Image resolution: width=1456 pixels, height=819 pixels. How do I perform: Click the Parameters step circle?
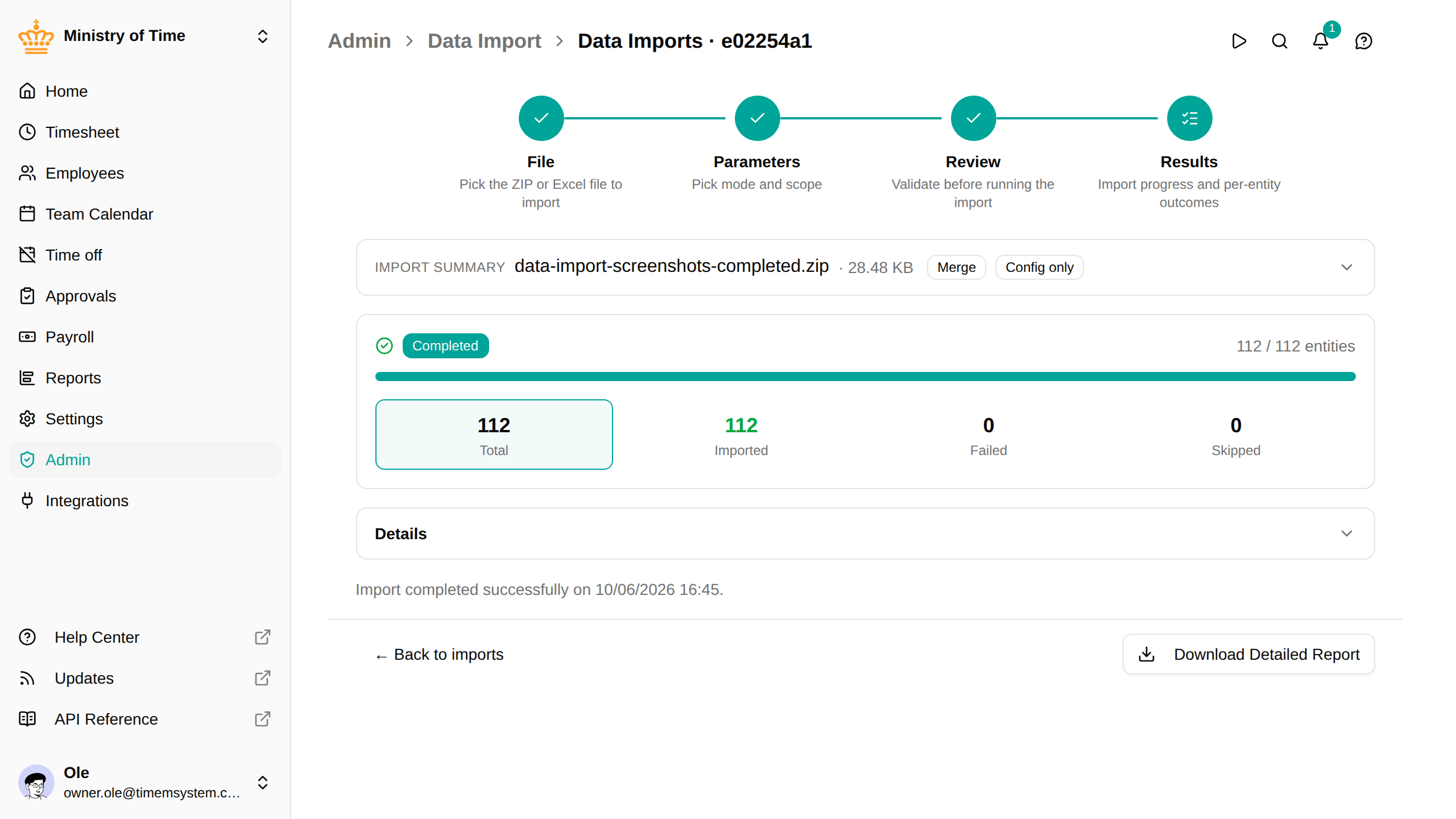click(757, 118)
